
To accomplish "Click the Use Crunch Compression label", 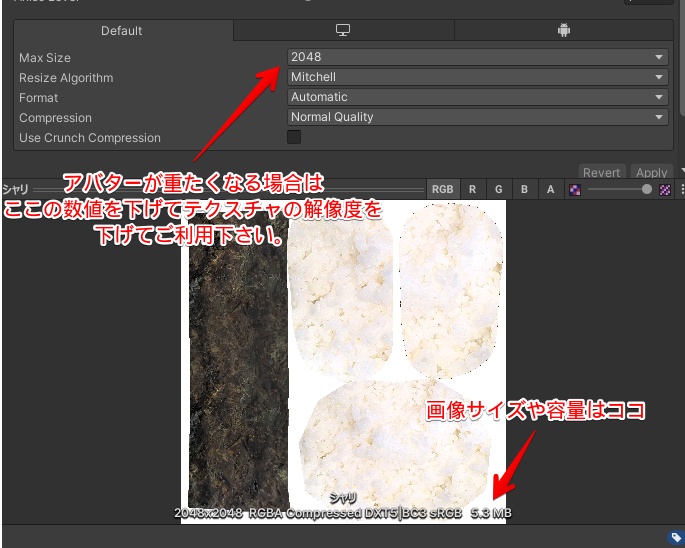I will tap(90, 138).
